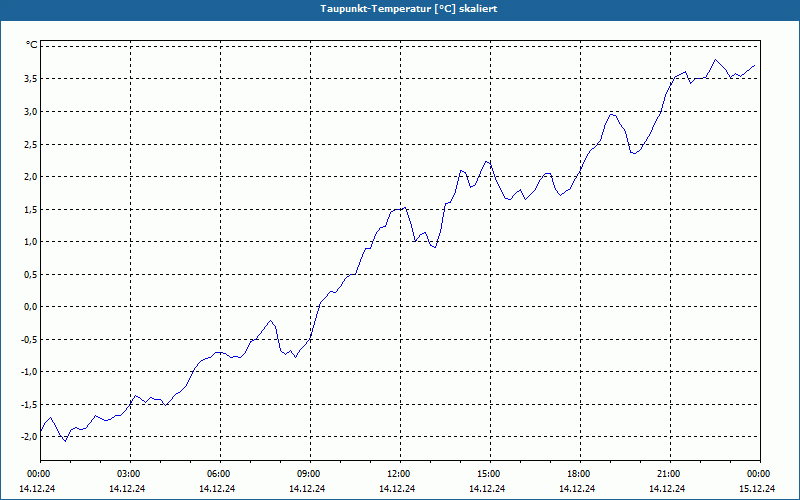Image resolution: width=800 pixels, height=500 pixels.
Task: Click the '12:00' time label on the x-axis
Action: (401, 474)
